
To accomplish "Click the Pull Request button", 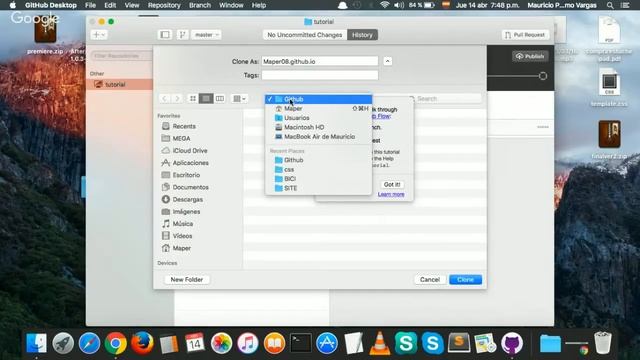I will tap(525, 35).
